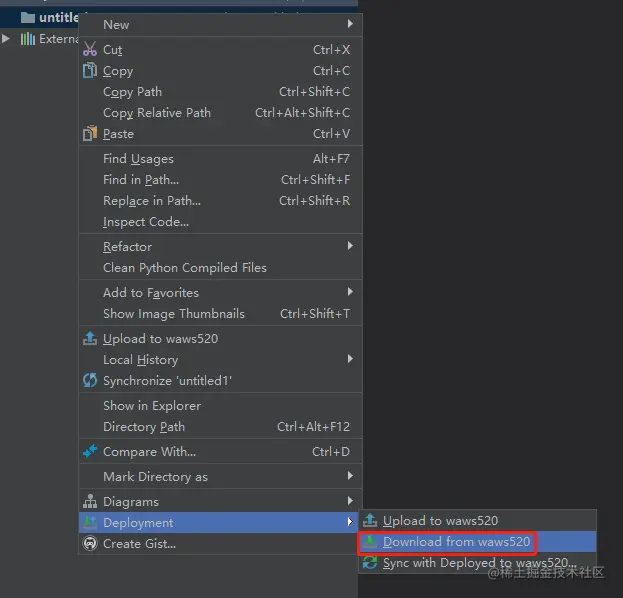Expand the External Libraries tree node

[x=6, y=39]
